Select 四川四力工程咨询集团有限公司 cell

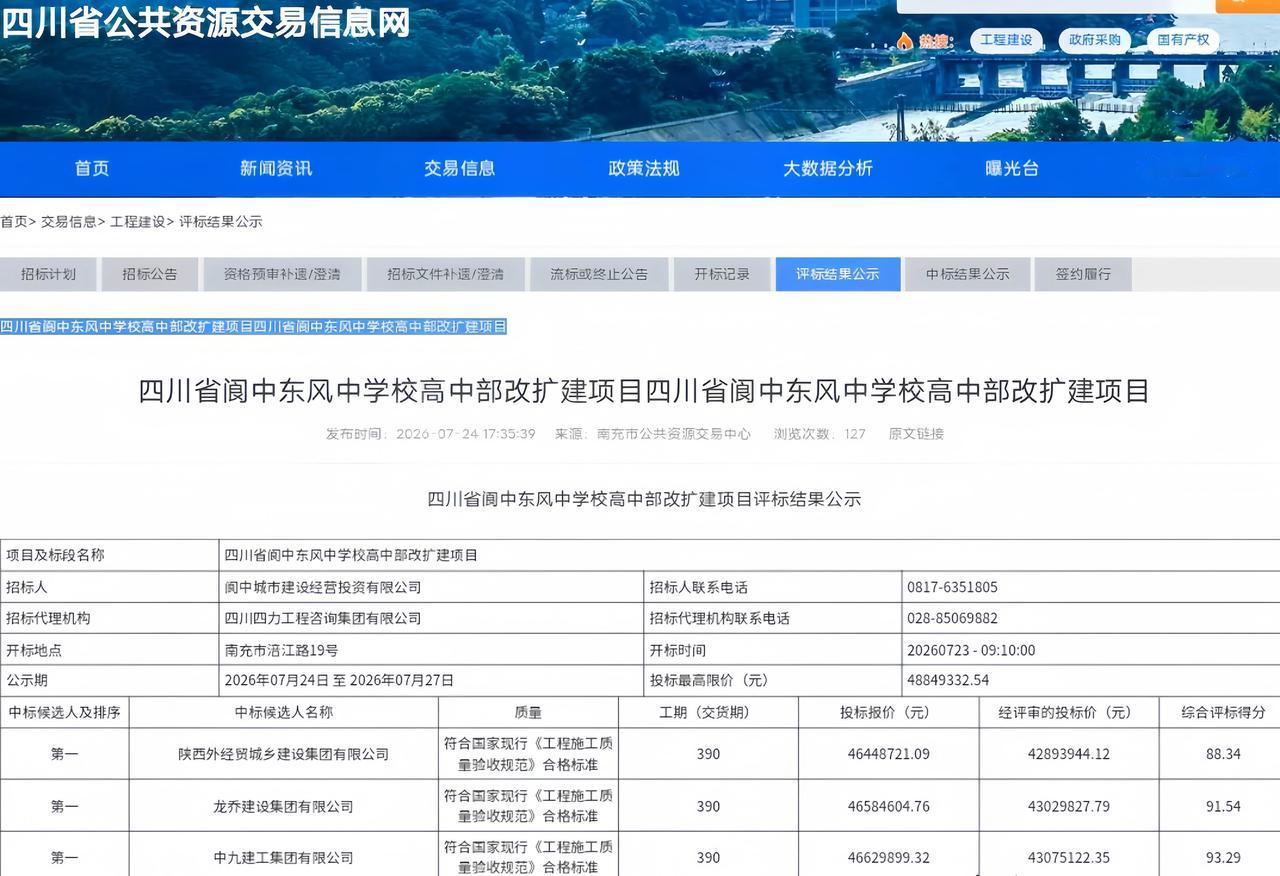pos(432,618)
